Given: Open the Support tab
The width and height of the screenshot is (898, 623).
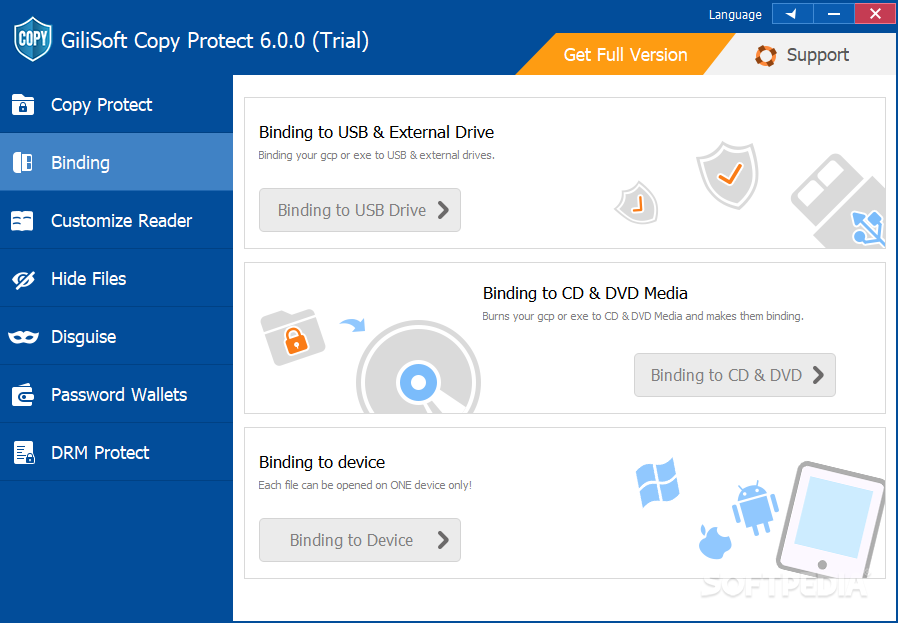Looking at the screenshot, I should (802, 54).
